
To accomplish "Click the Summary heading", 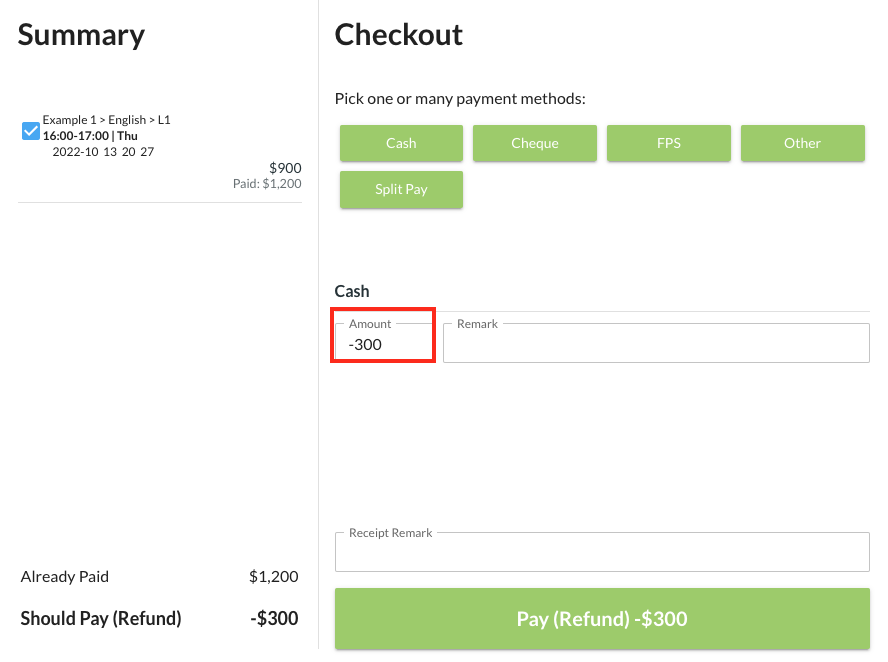I will click(81, 35).
